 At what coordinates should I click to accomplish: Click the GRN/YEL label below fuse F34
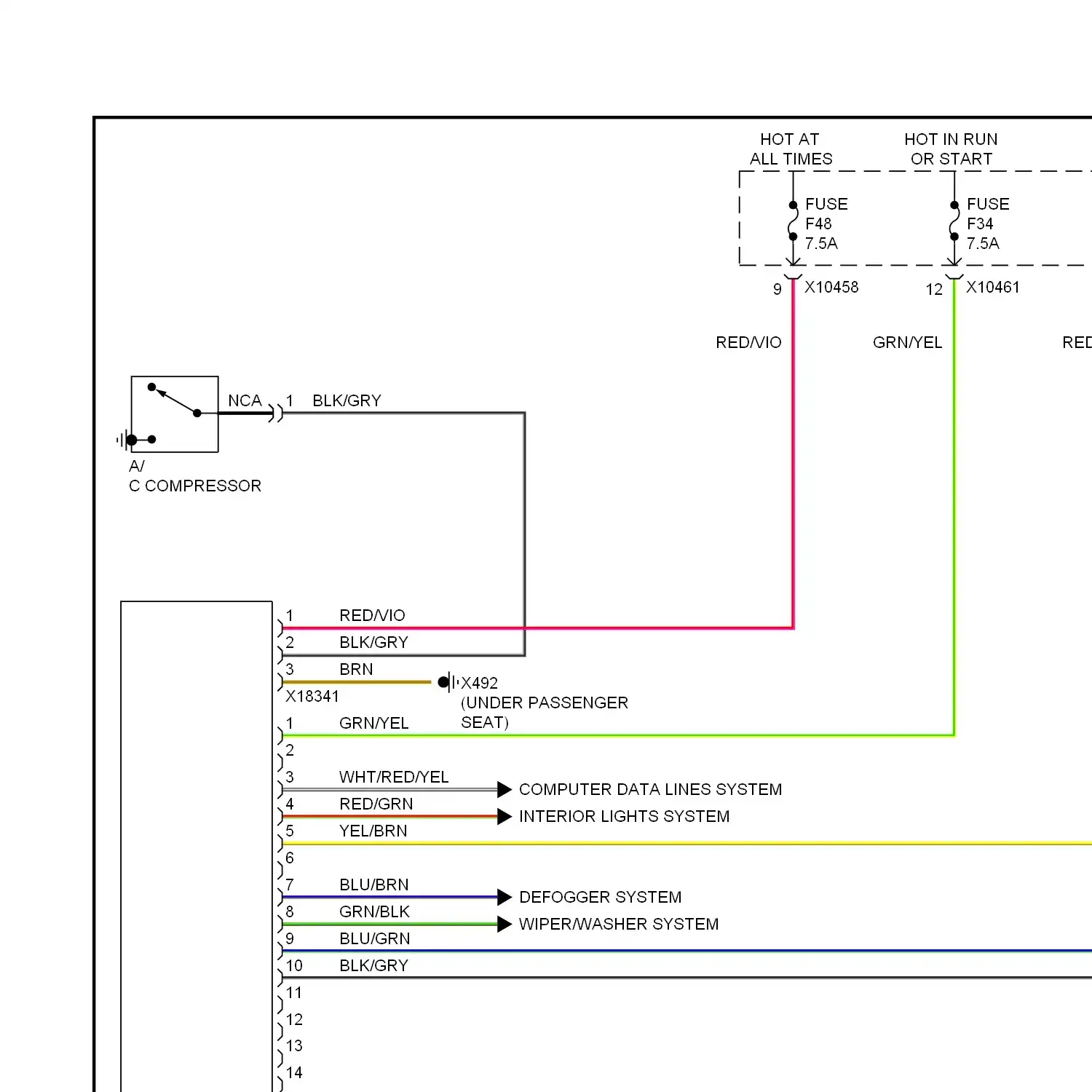coord(907,342)
